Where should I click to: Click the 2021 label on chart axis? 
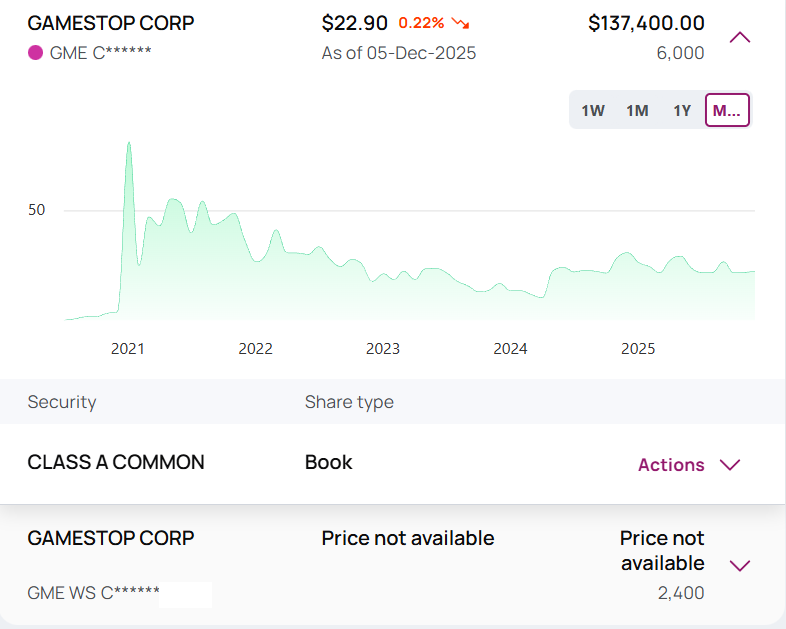(128, 349)
